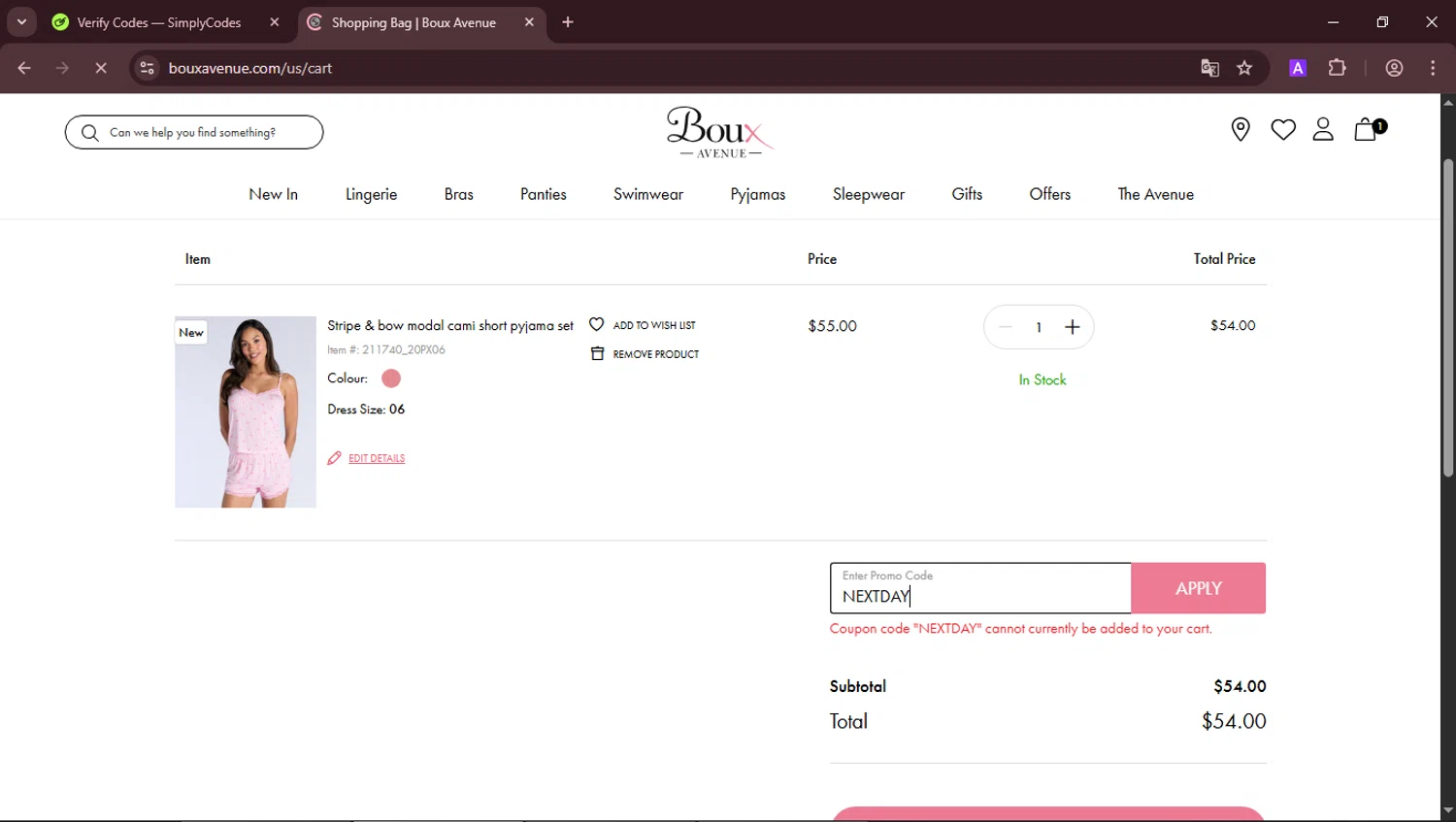The image size is (1456, 822).
Task: Click the New badge on the product image
Action: pyautogui.click(x=191, y=333)
